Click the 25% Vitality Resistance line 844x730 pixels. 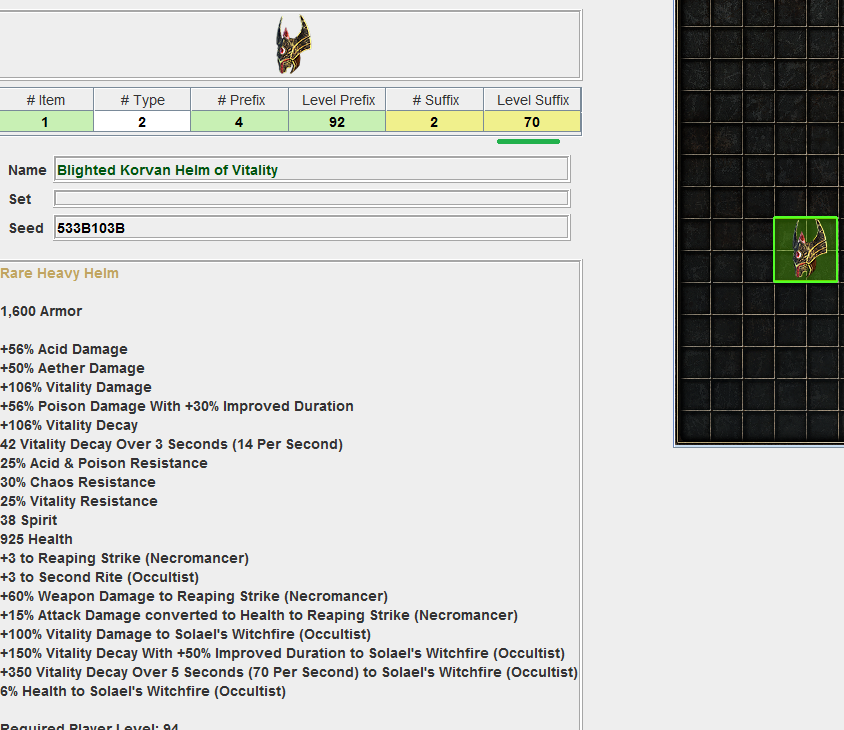[x=79, y=501]
